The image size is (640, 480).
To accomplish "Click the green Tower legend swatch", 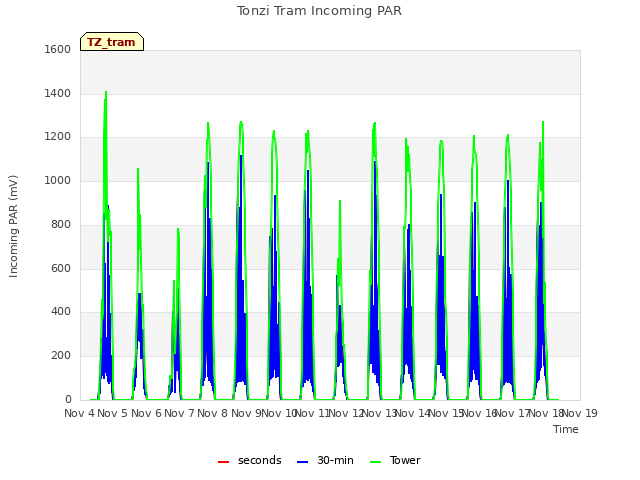I will [375, 462].
